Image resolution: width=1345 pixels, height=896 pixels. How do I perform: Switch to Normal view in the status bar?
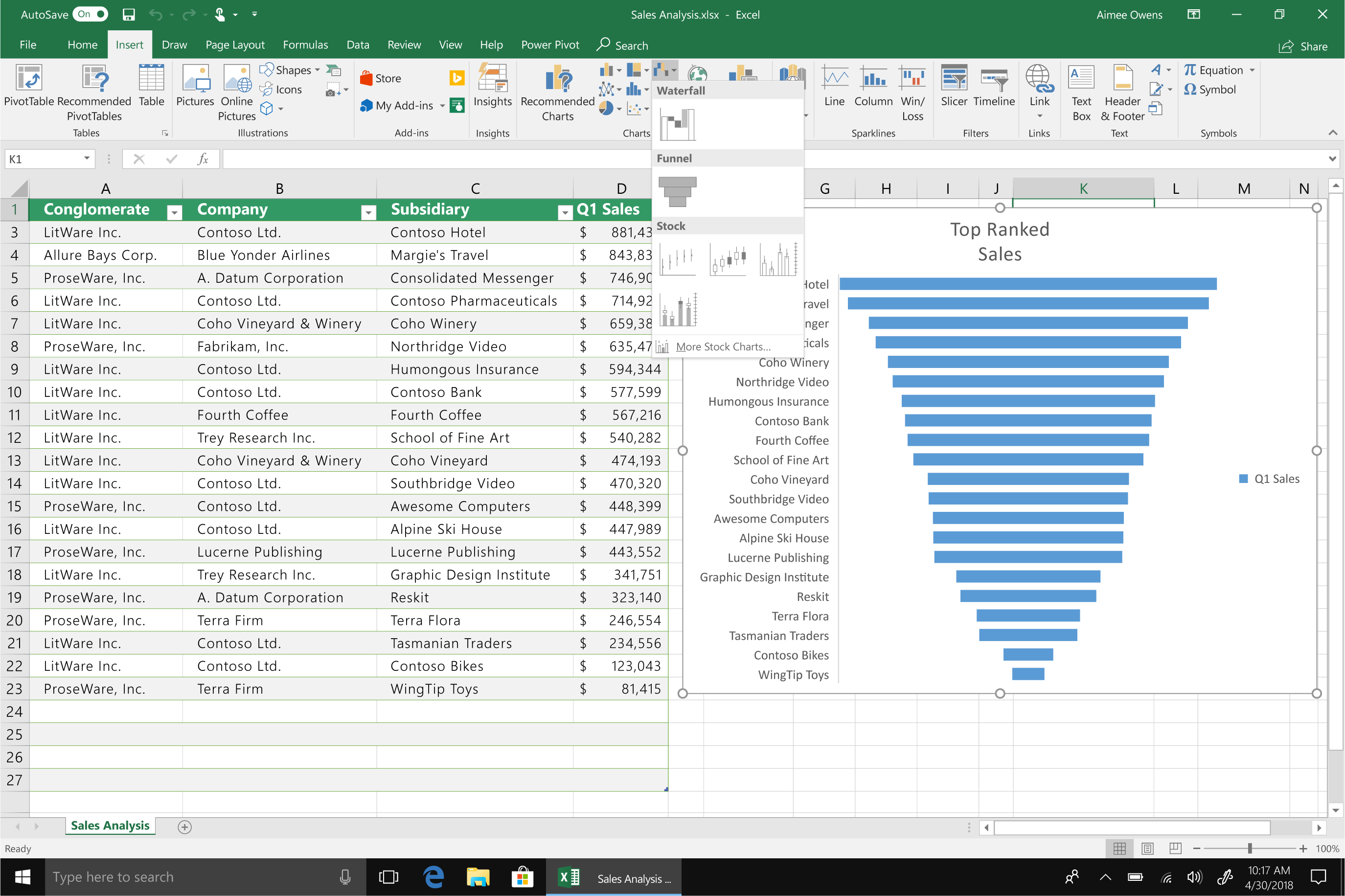(x=1119, y=849)
